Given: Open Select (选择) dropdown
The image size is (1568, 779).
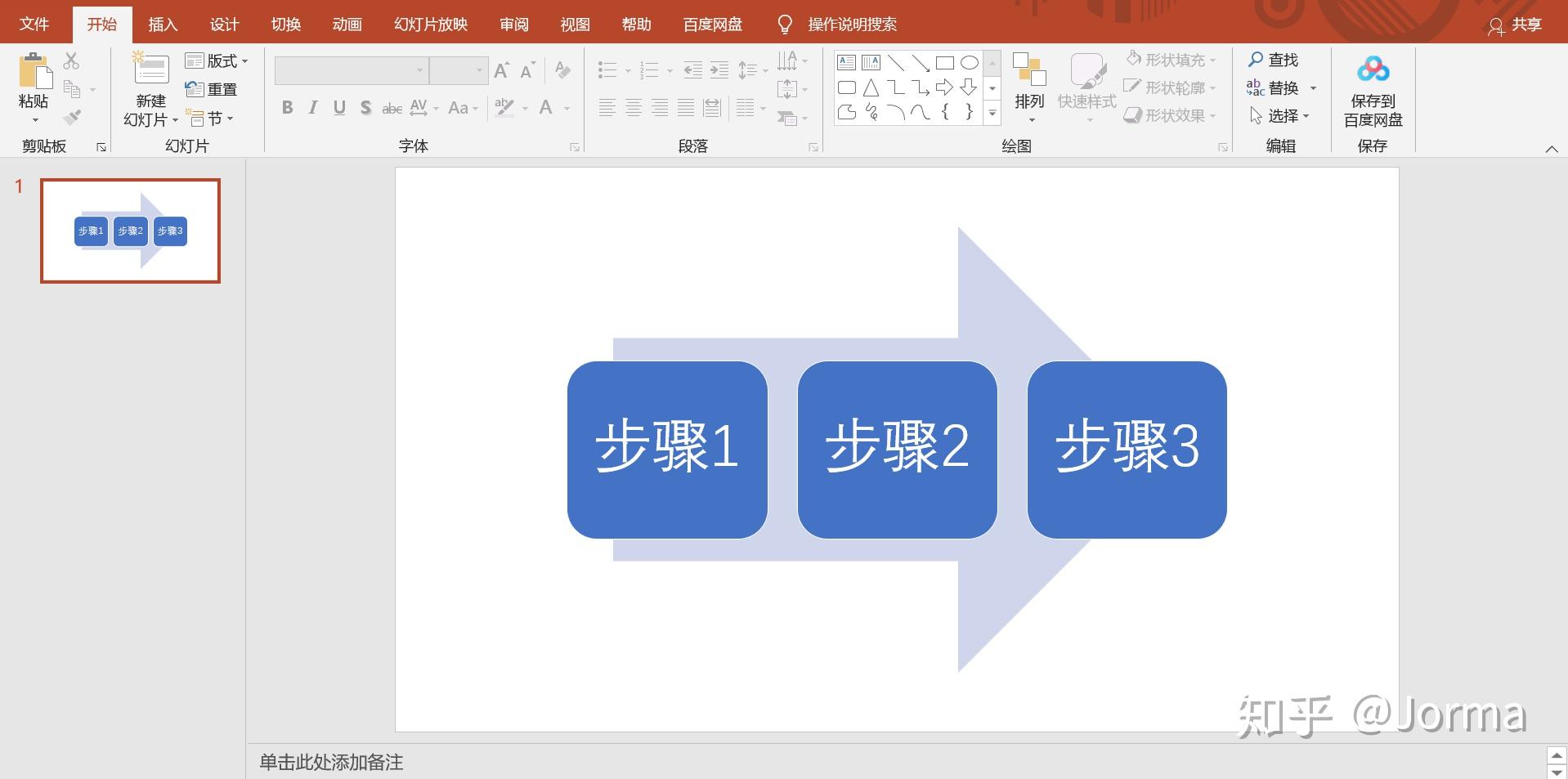Looking at the screenshot, I should point(1279,116).
